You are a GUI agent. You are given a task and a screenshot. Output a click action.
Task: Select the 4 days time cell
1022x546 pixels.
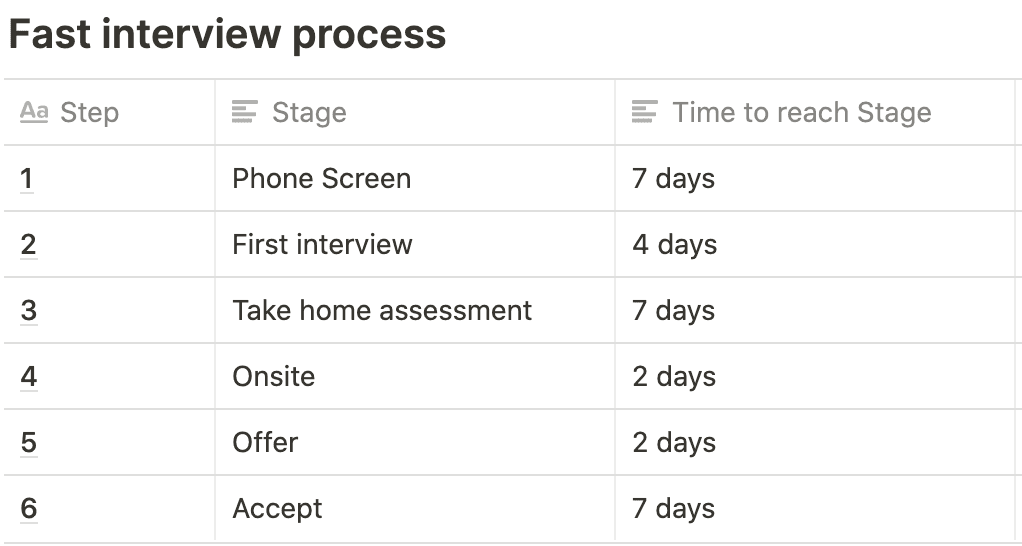(x=815, y=244)
